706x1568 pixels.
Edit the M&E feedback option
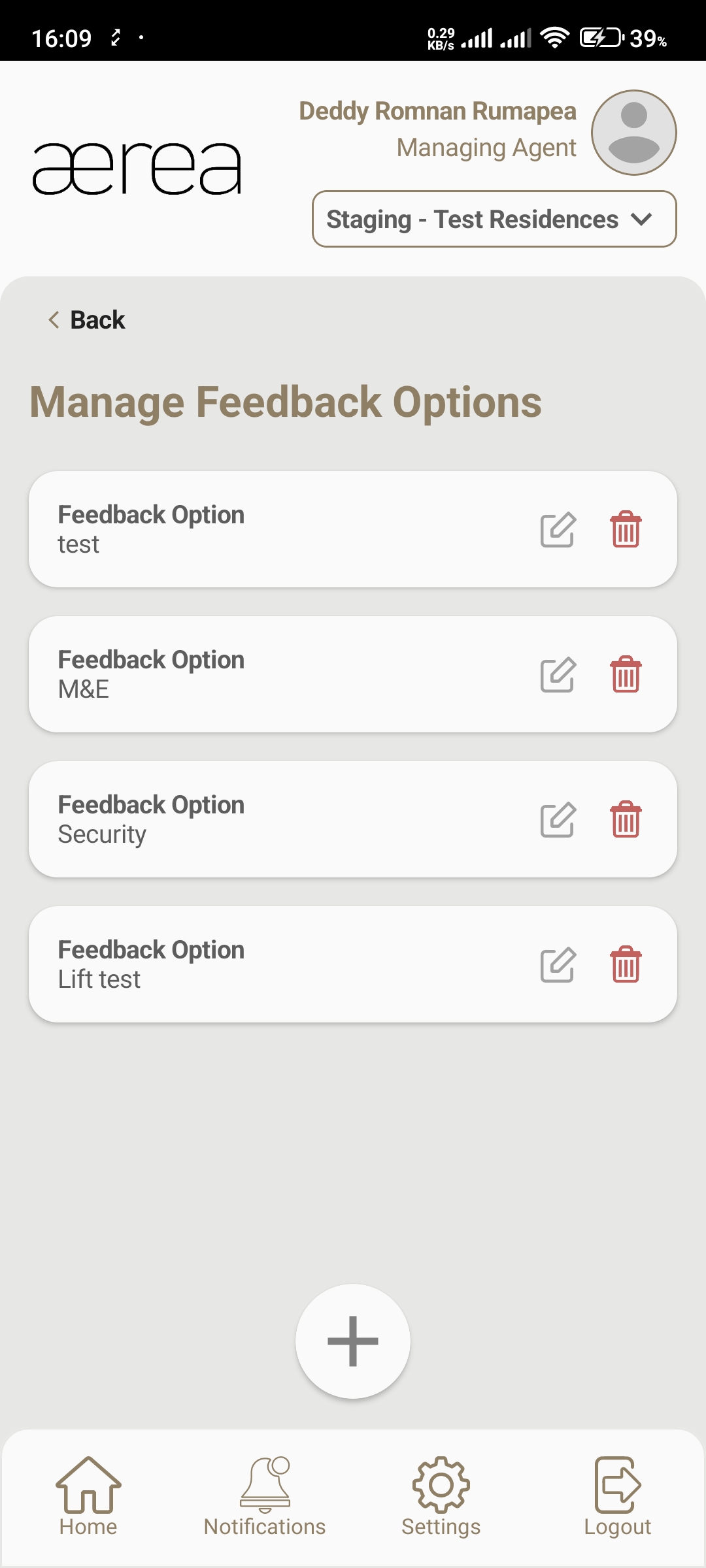click(558, 675)
